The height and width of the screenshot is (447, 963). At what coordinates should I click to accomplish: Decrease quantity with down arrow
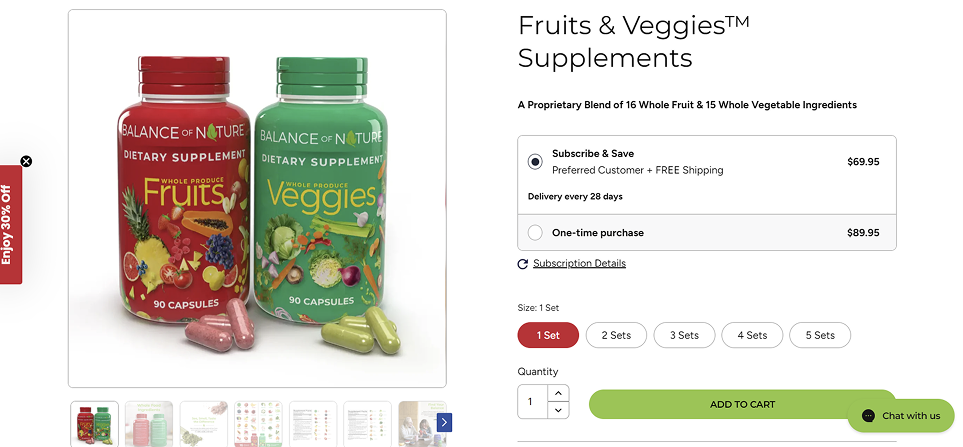(559, 410)
